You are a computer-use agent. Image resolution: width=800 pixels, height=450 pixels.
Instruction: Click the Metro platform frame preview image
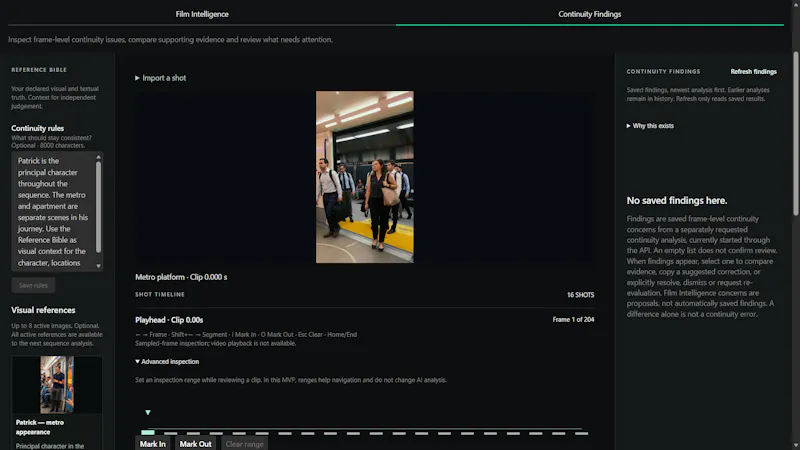pyautogui.click(x=365, y=177)
